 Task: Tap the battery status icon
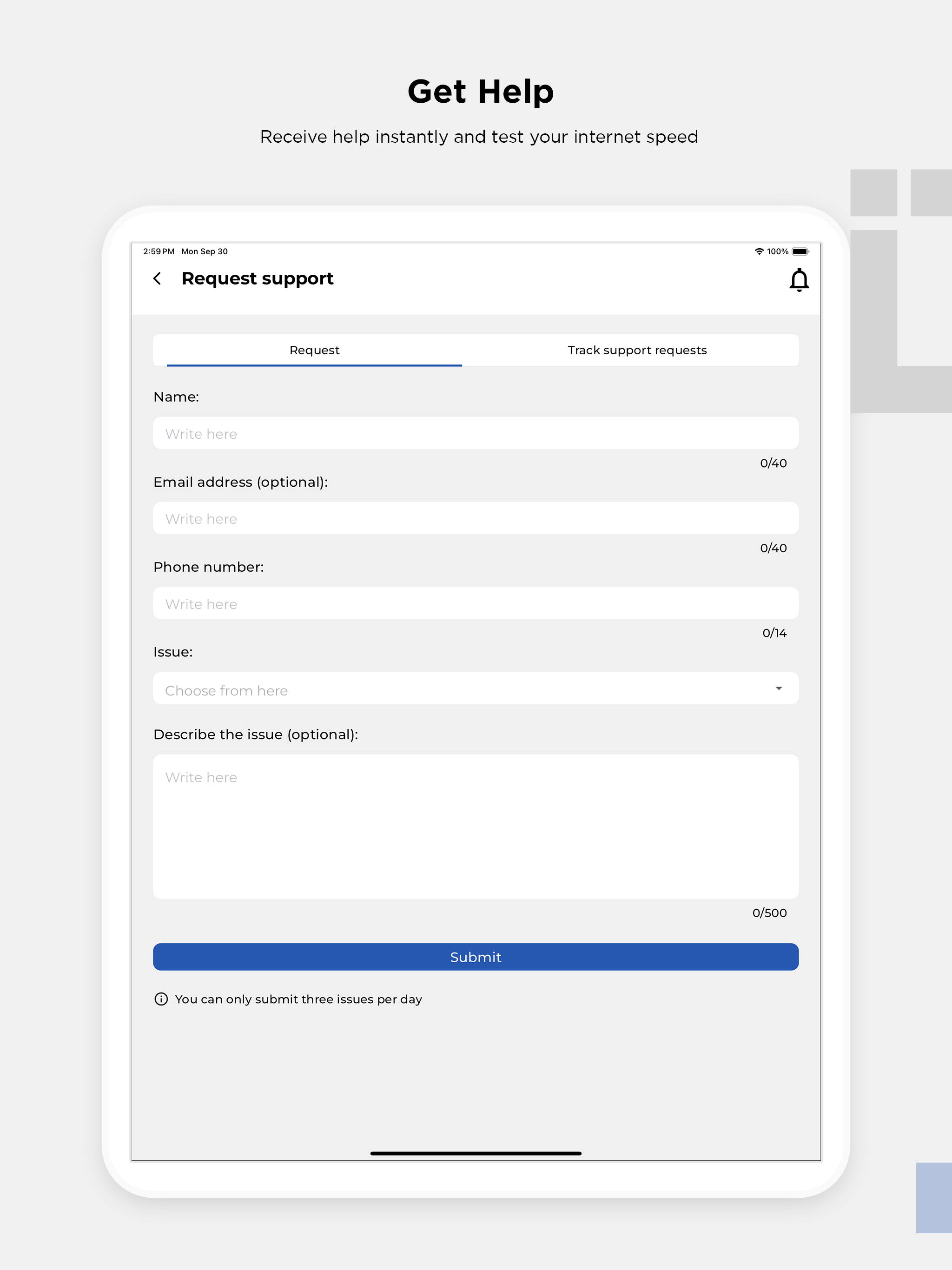800,251
